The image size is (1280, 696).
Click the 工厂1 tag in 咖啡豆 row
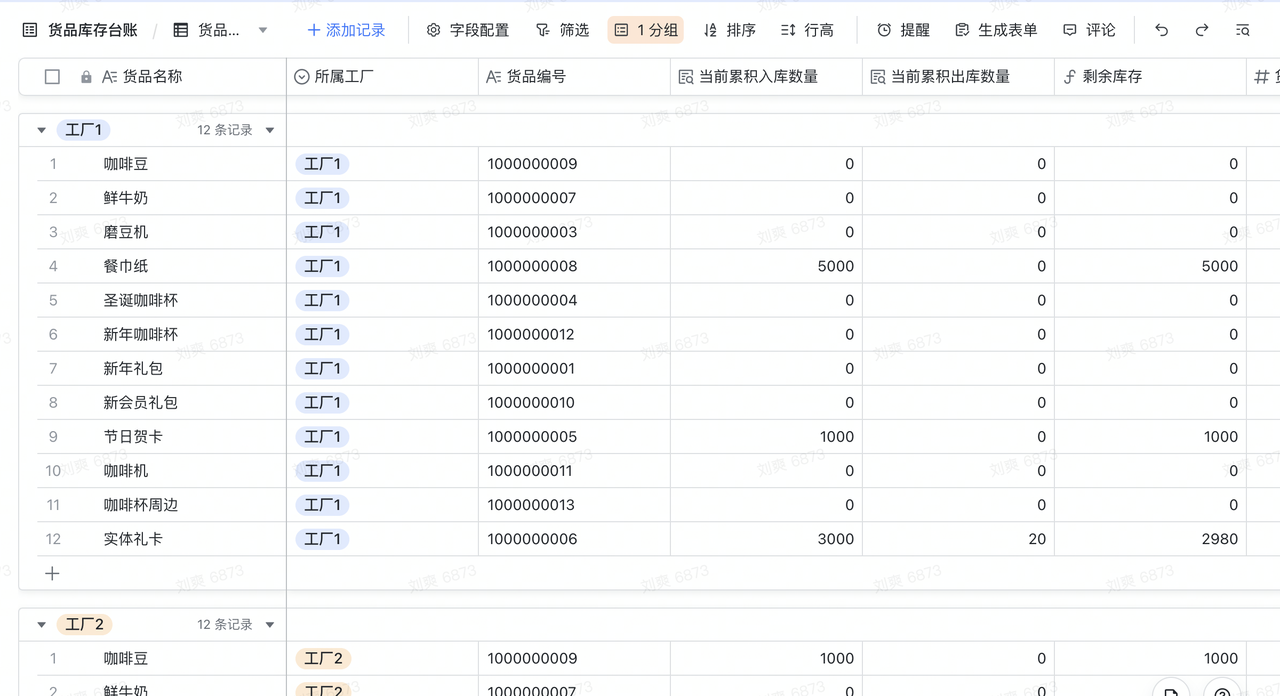322,164
